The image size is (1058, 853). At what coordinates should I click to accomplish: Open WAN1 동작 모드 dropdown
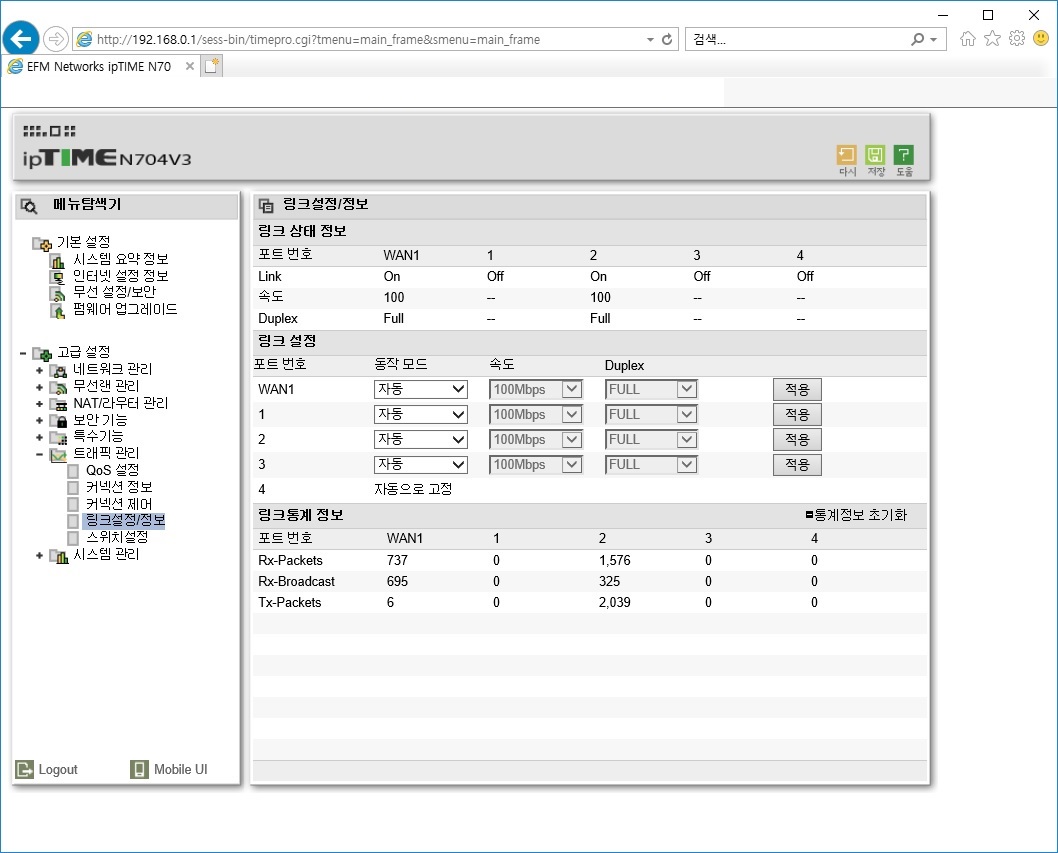point(420,389)
